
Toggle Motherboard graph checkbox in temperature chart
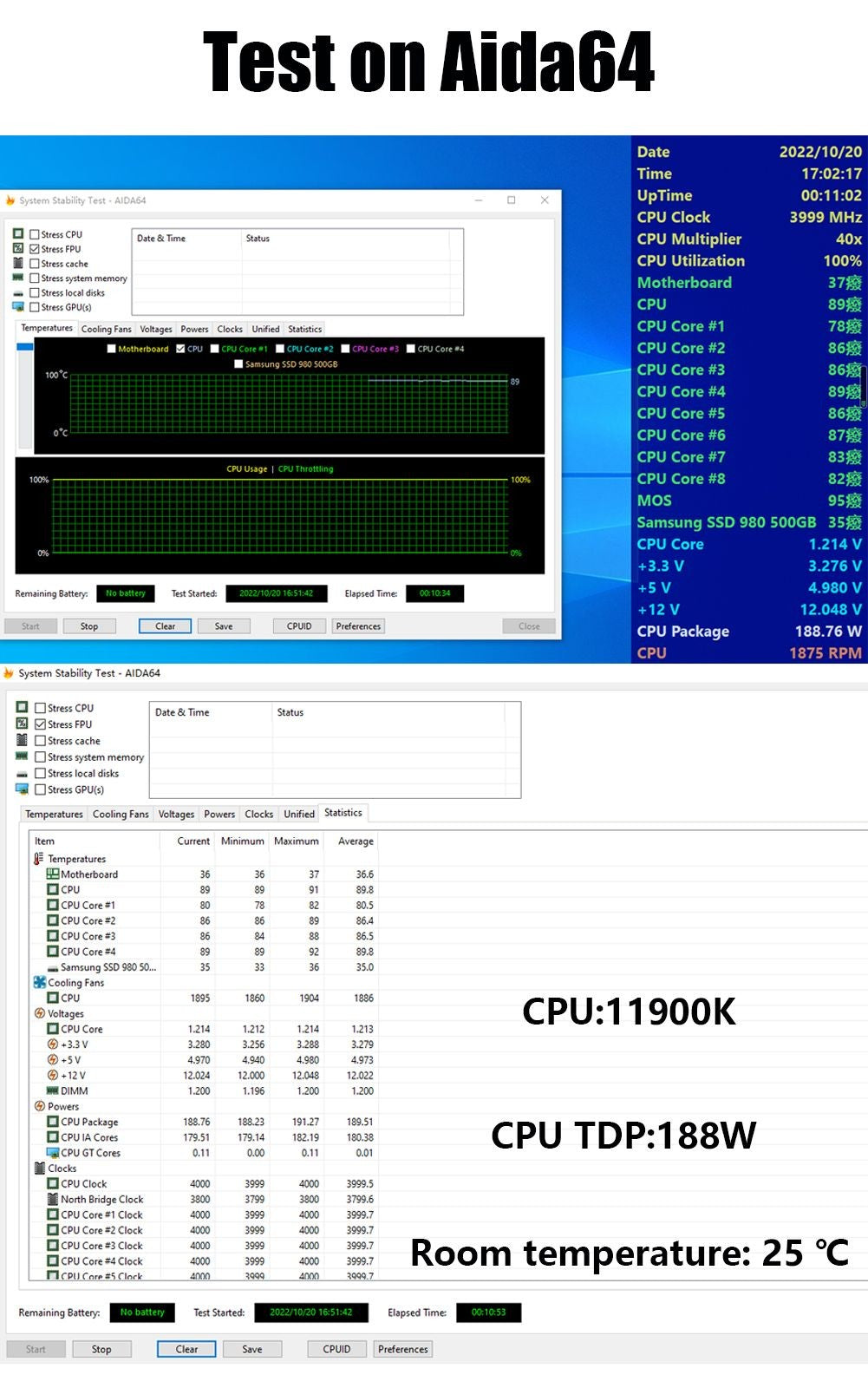click(111, 349)
